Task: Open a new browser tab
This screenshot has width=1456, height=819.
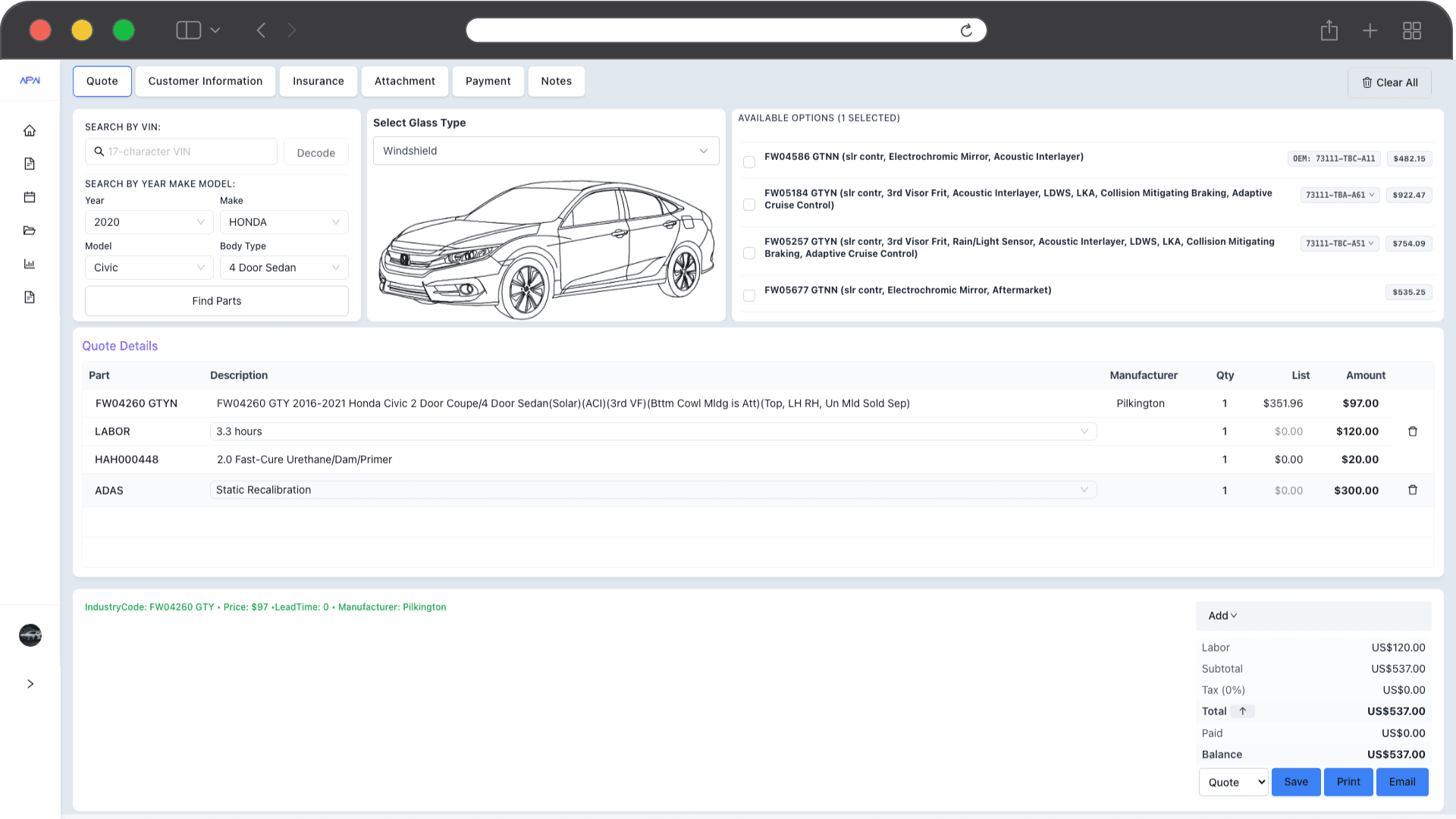Action: click(1370, 30)
